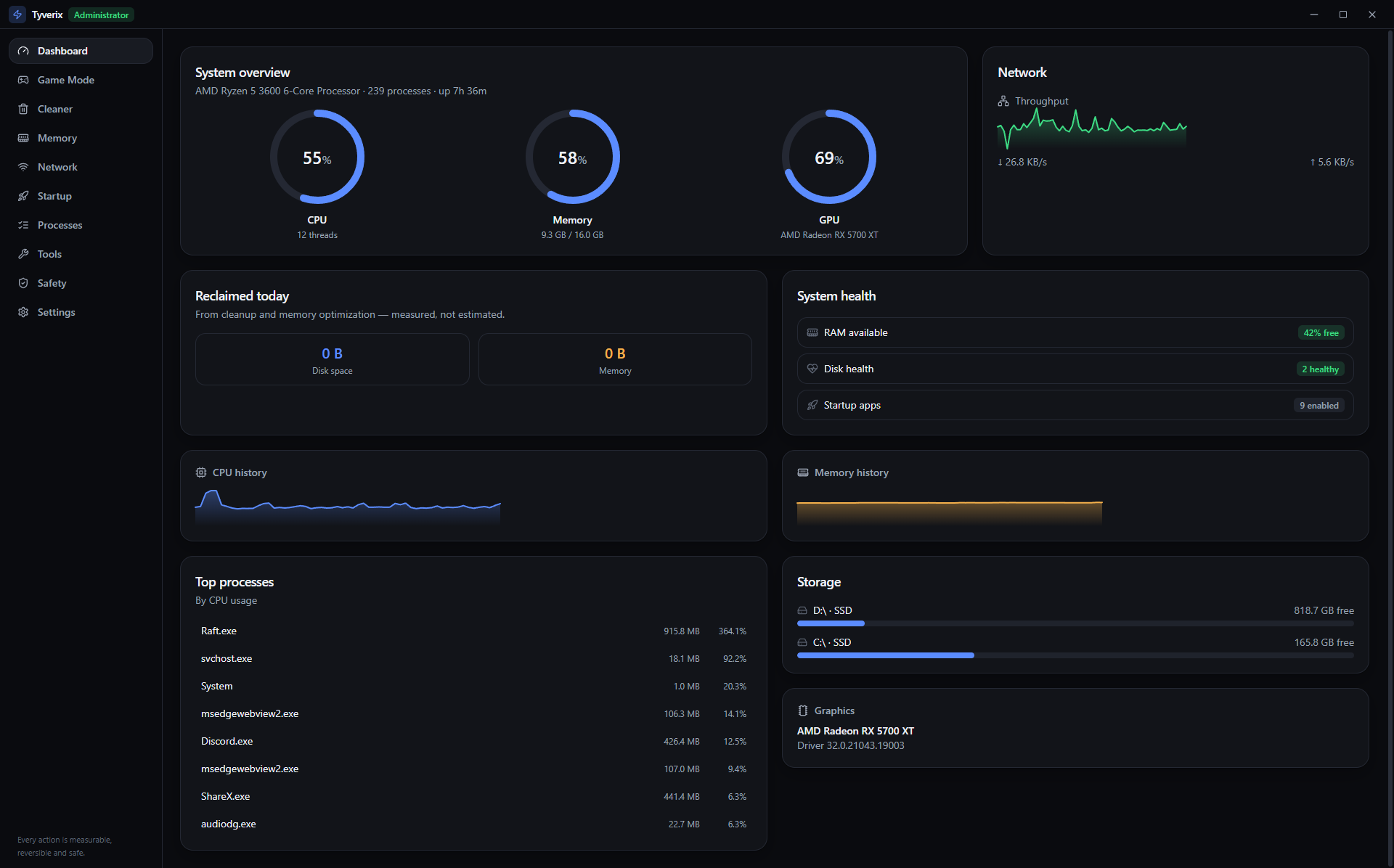Open the Network page in sidebar
The height and width of the screenshot is (868, 1394).
tap(81, 167)
